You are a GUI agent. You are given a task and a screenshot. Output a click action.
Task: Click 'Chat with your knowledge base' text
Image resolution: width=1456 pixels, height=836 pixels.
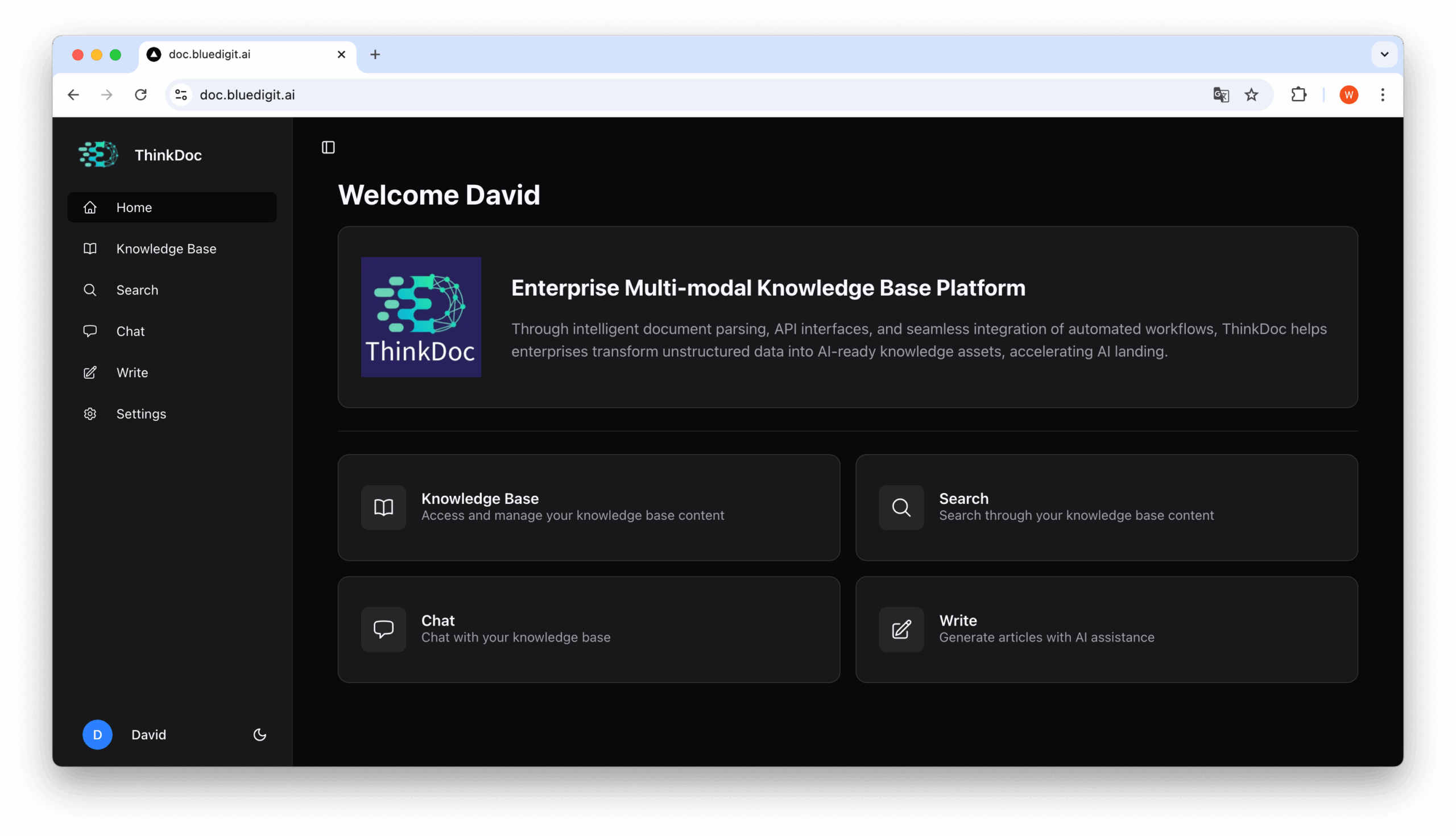pyautogui.click(x=515, y=638)
